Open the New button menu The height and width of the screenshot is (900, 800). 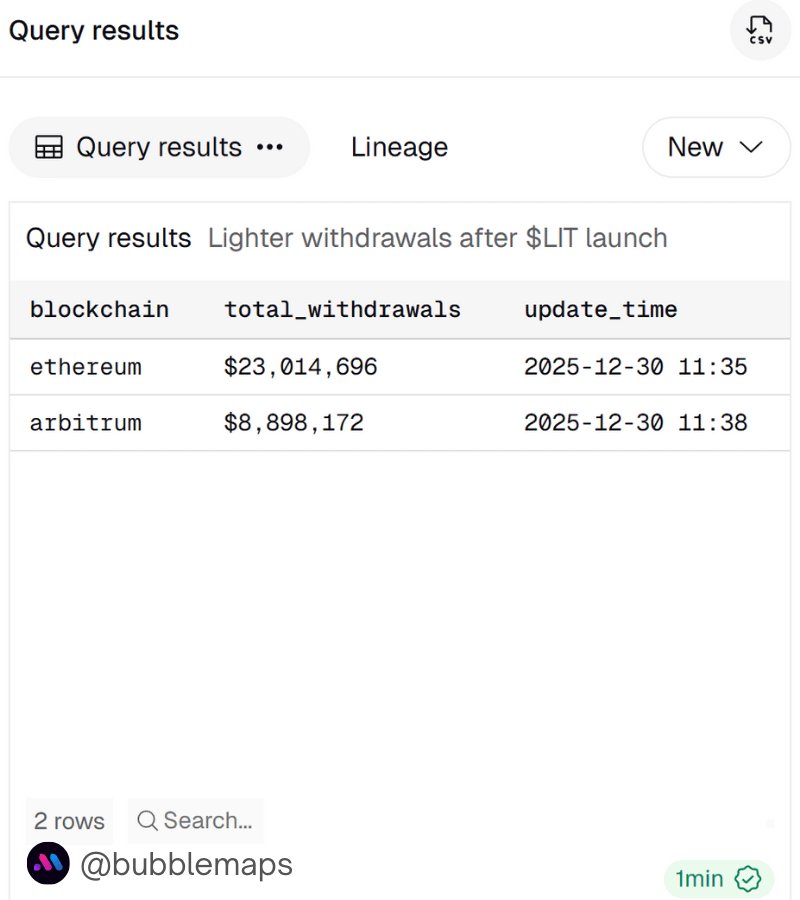click(x=696, y=148)
